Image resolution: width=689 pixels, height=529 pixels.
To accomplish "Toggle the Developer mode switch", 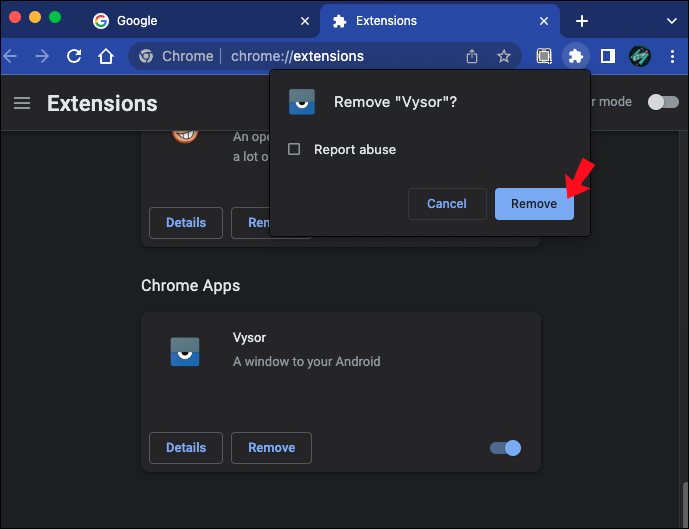I will pos(663,102).
